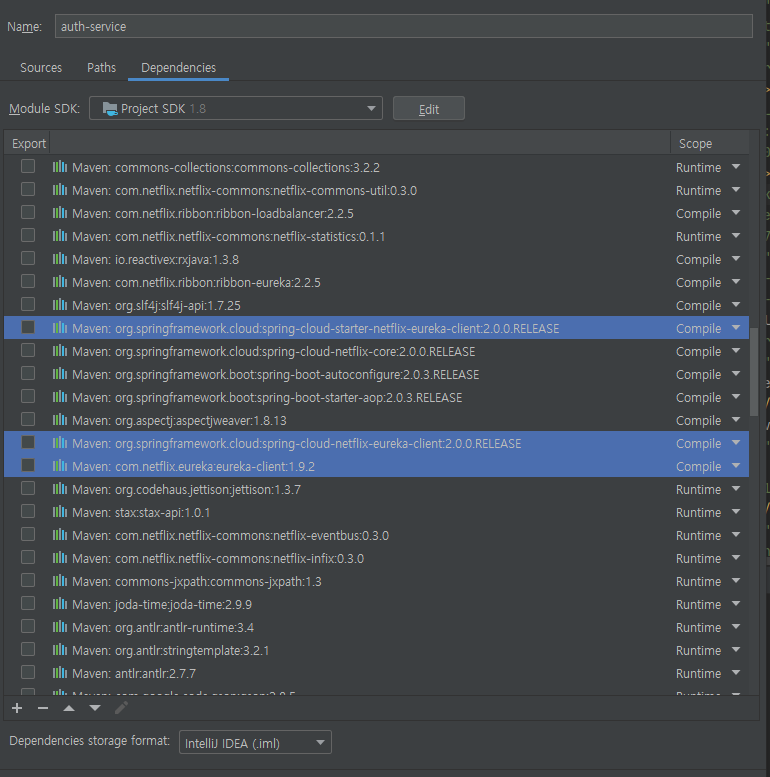Image resolution: width=770 pixels, height=777 pixels.
Task: Select the Dependencies tab
Action: [178, 67]
